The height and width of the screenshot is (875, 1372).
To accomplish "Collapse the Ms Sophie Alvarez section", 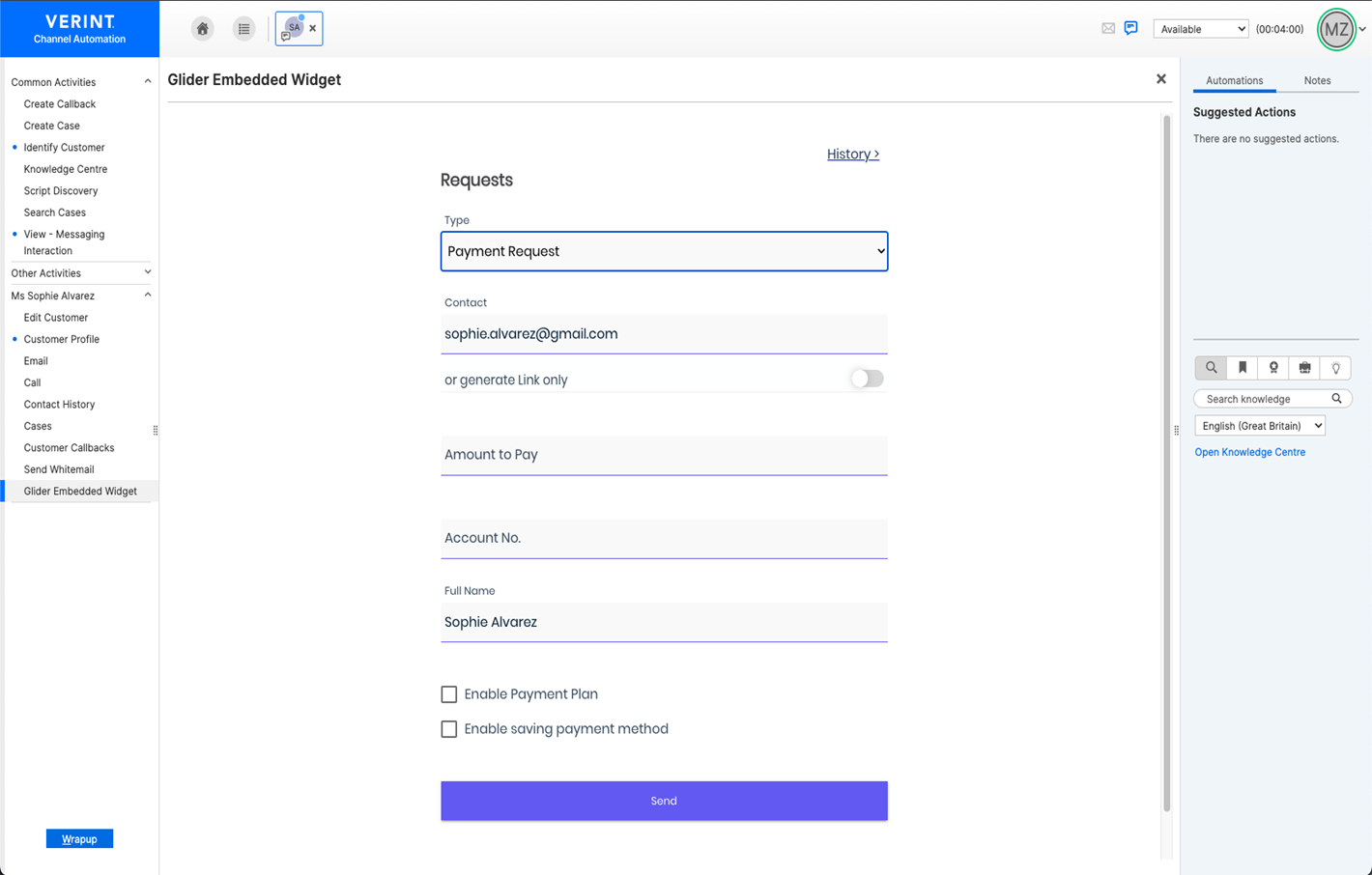I will pos(148,296).
